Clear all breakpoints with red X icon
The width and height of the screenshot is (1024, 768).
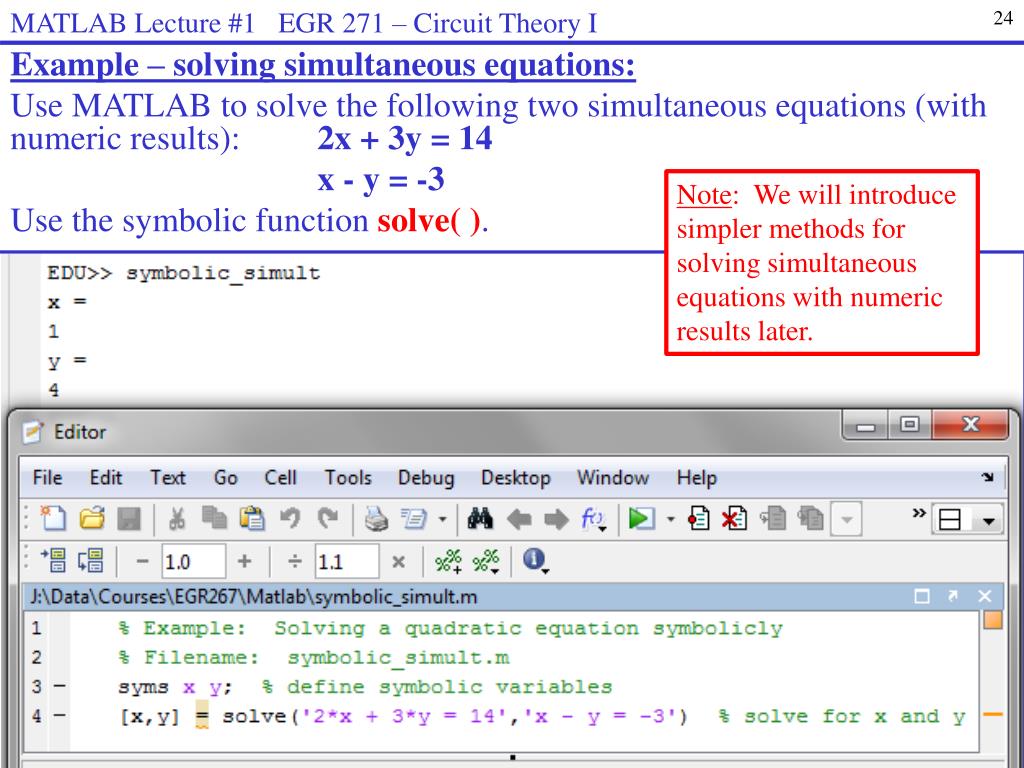tap(735, 519)
